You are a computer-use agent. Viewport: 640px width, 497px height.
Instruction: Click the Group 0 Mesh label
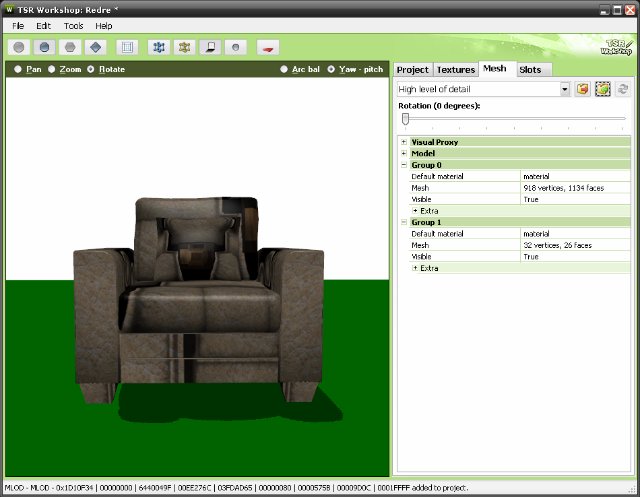click(420, 188)
